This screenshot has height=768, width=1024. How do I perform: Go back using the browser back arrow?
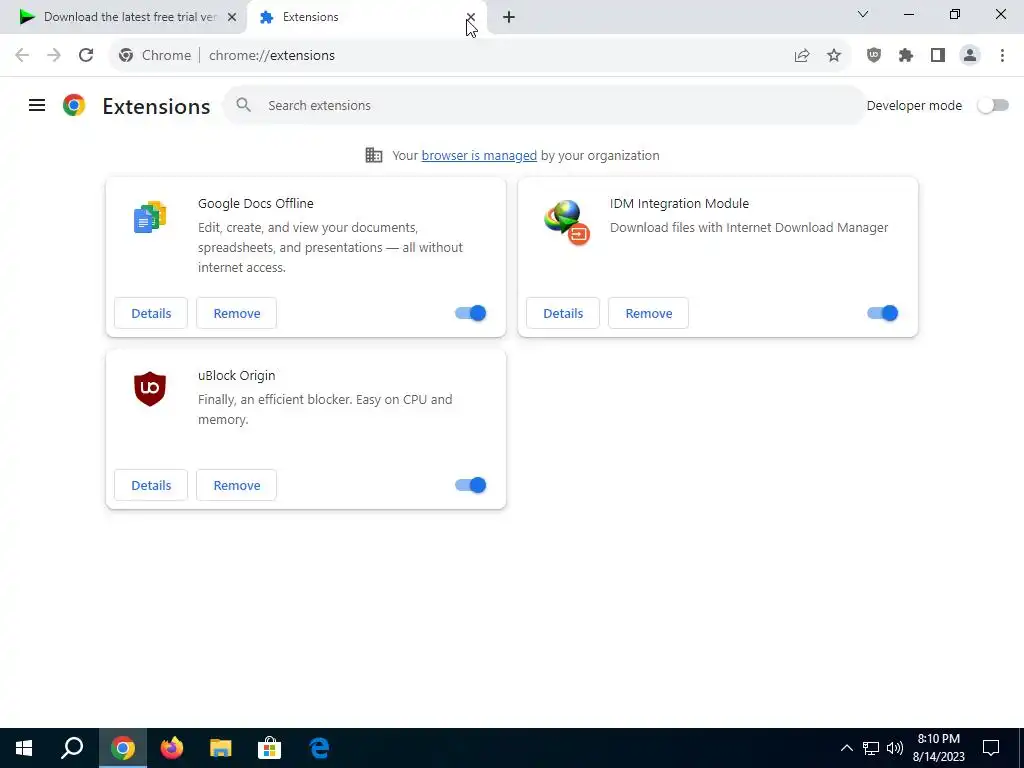22,56
